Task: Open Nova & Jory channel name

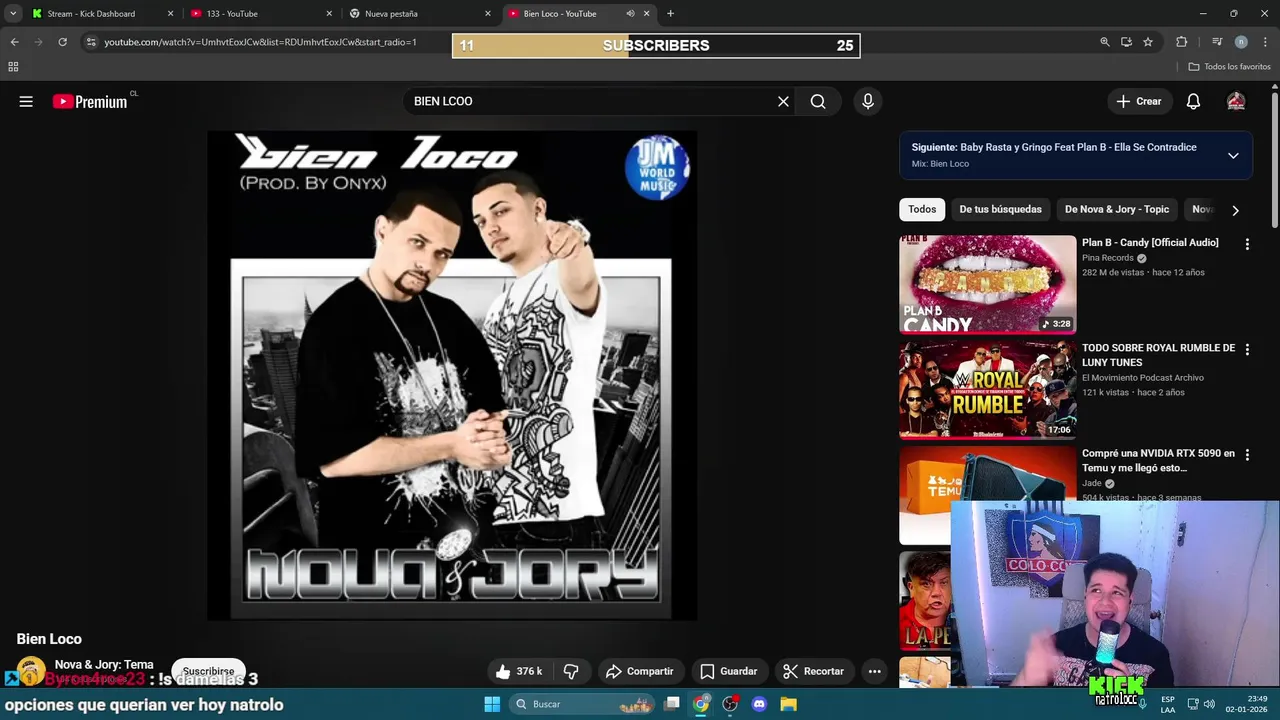Action: [x=104, y=664]
